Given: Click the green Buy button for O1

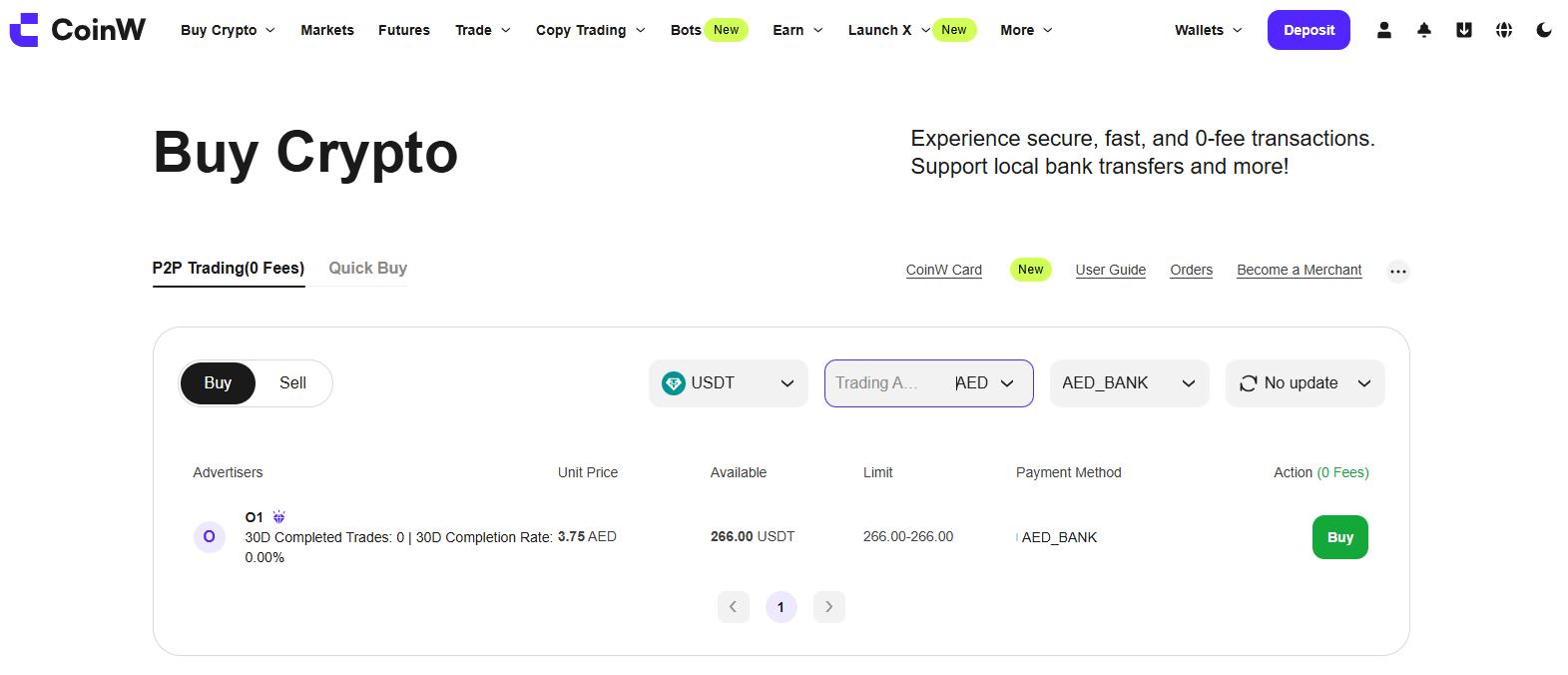Looking at the screenshot, I should point(1339,537).
